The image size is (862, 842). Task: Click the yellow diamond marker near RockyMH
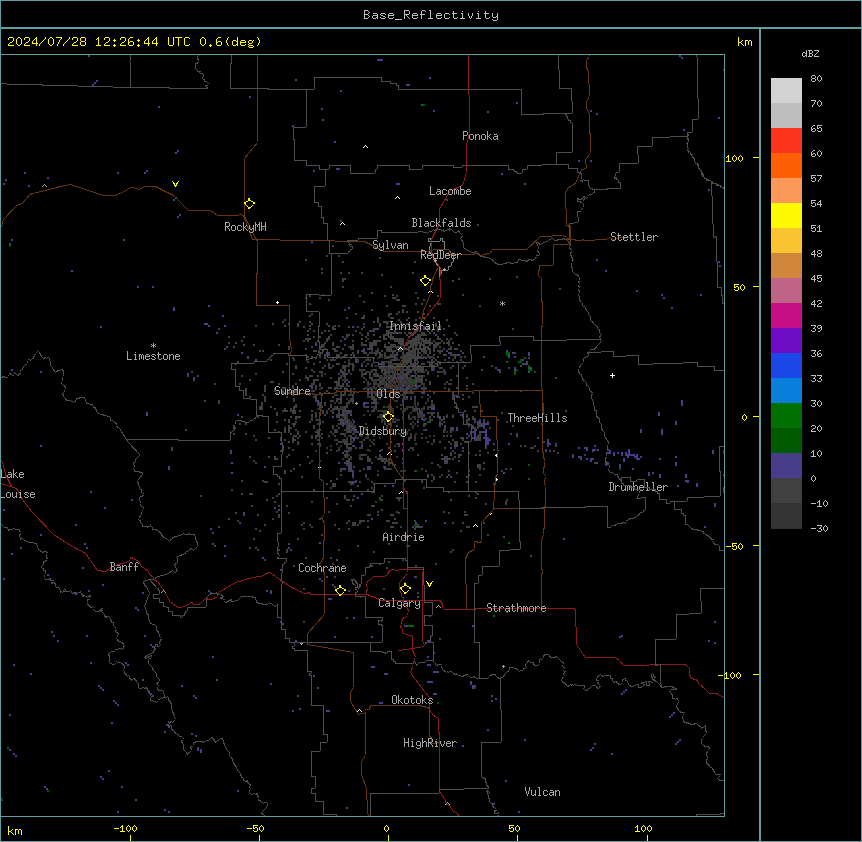click(x=249, y=204)
